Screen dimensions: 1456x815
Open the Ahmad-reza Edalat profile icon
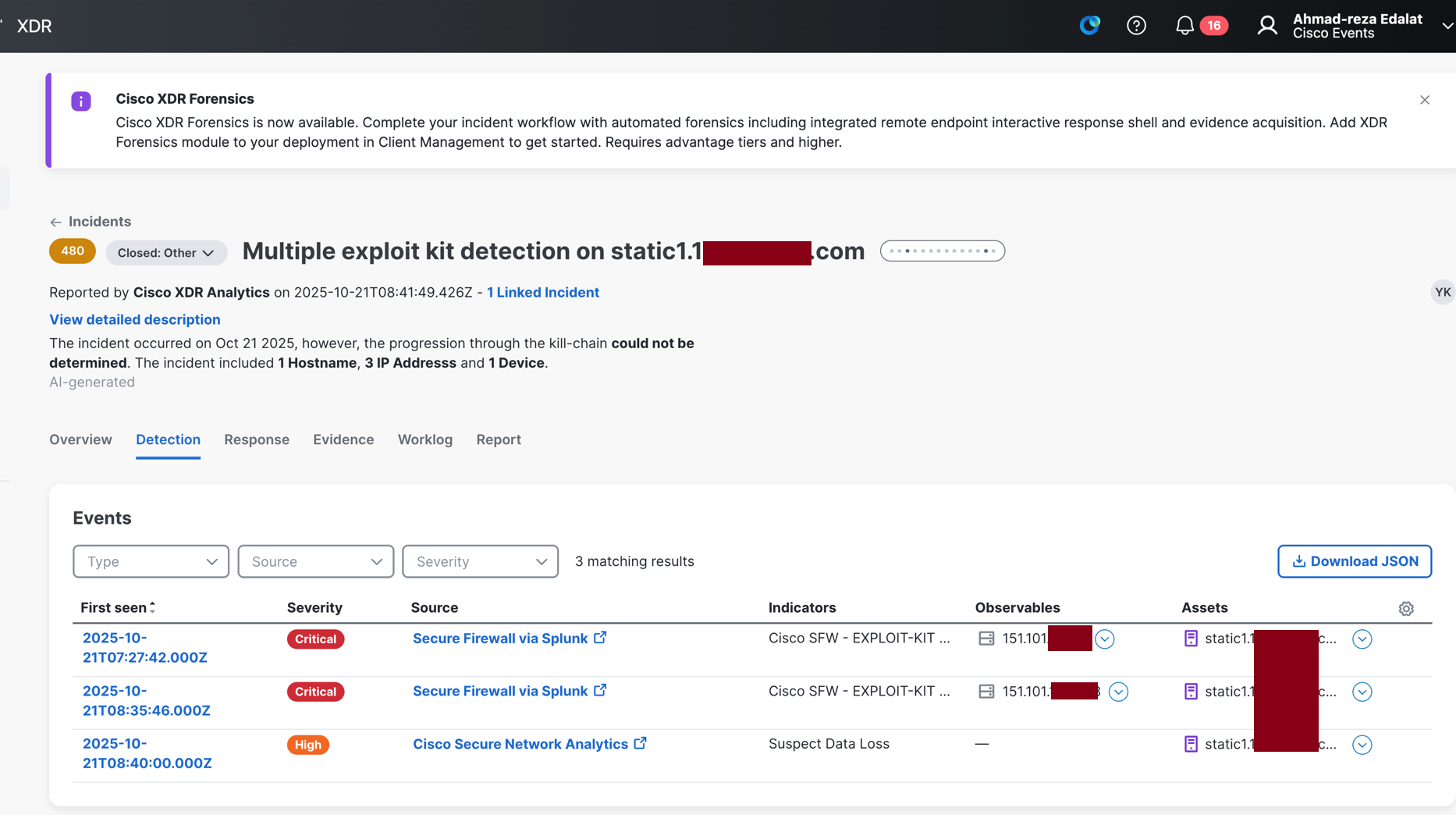1266,25
